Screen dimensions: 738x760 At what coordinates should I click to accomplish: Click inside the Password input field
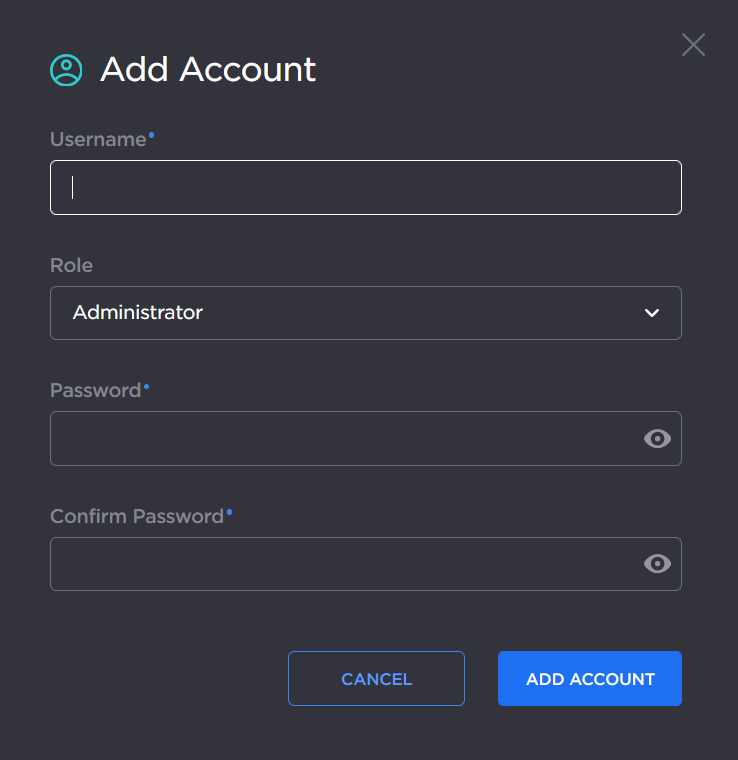tap(340, 438)
